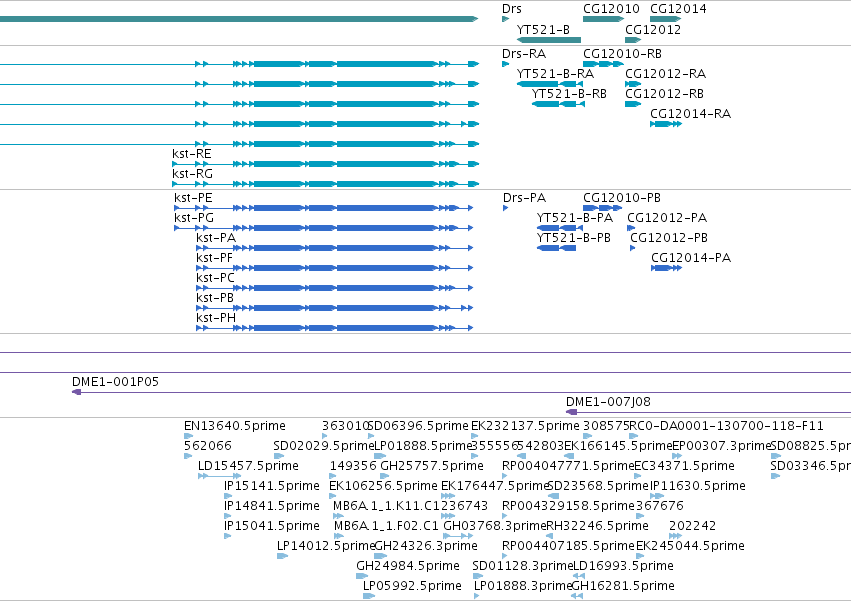This screenshot has width=851, height=601.
Task: Select the kst-PH protein label
Action: click(216, 318)
